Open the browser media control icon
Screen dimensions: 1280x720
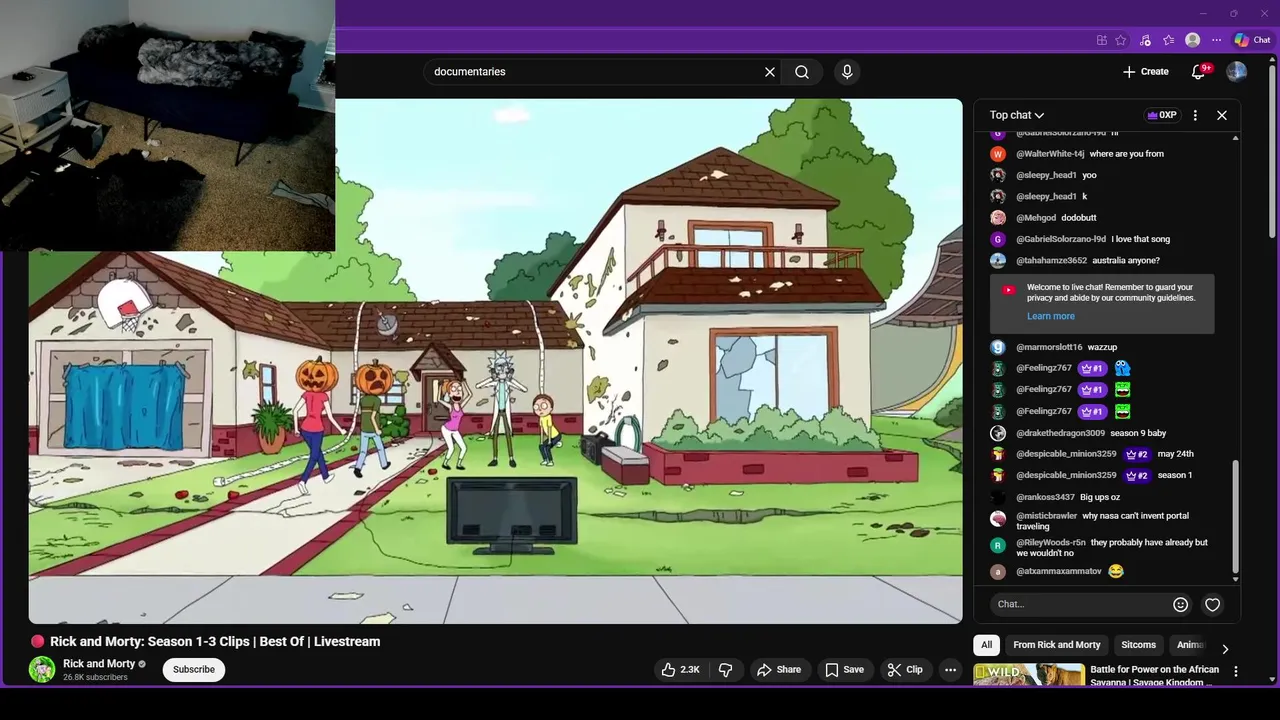[x=1145, y=40]
